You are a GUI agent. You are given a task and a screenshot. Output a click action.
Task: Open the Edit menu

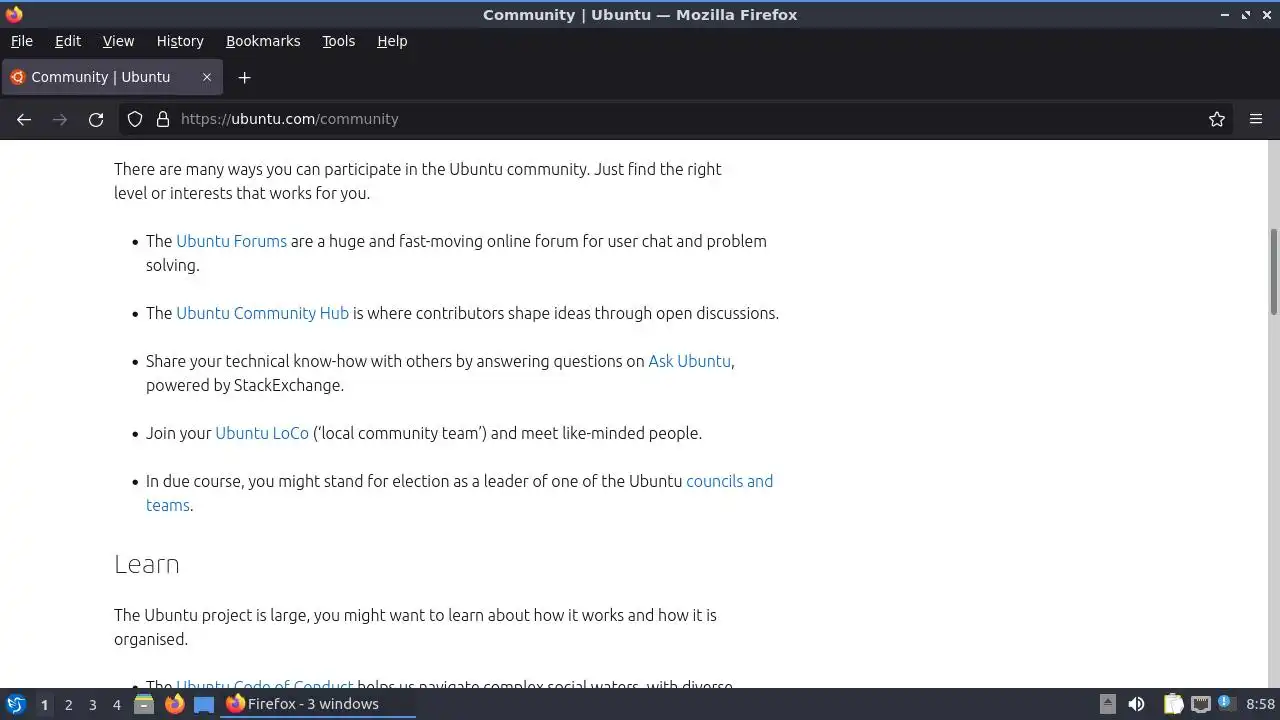[68, 41]
